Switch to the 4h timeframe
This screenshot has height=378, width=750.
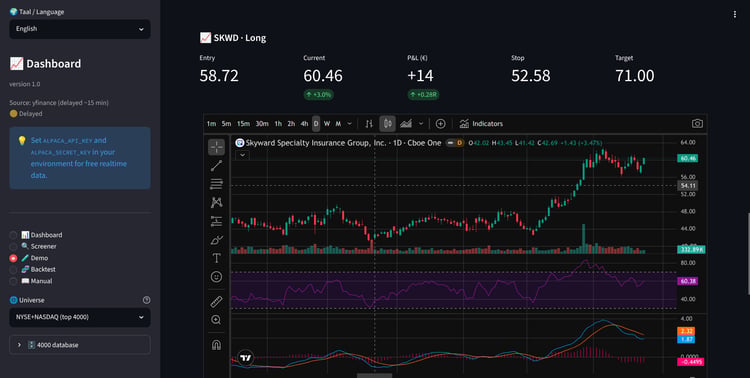[x=304, y=123]
